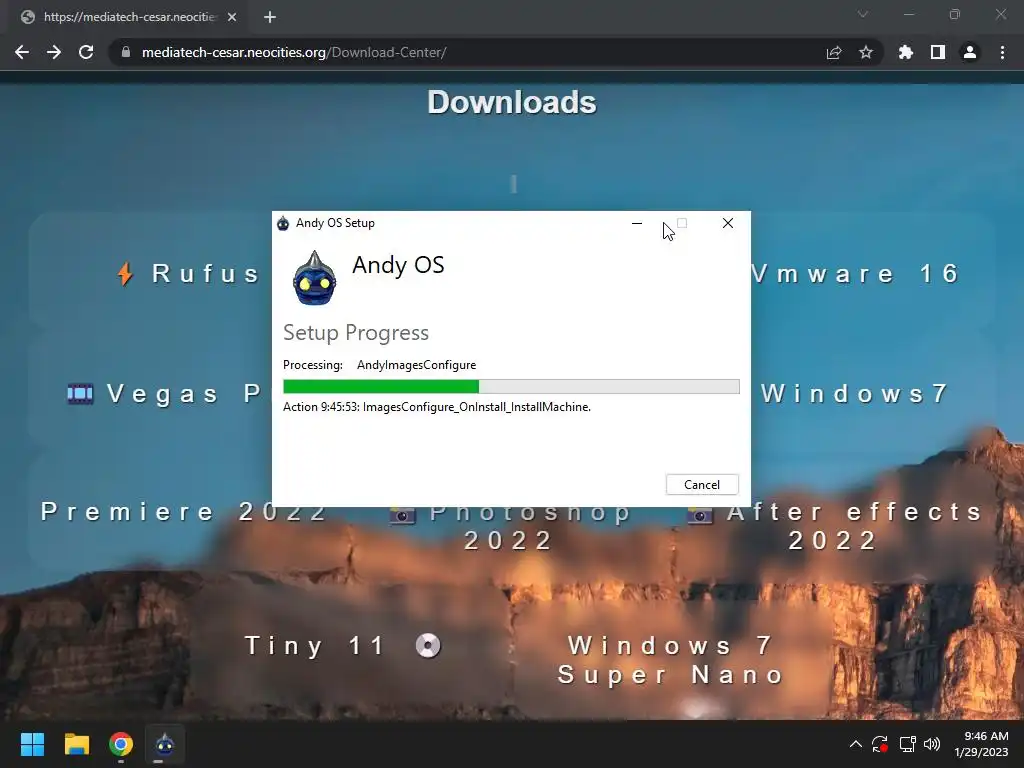
Task: Close the Andy OS Setup dialog
Action: coord(728,223)
